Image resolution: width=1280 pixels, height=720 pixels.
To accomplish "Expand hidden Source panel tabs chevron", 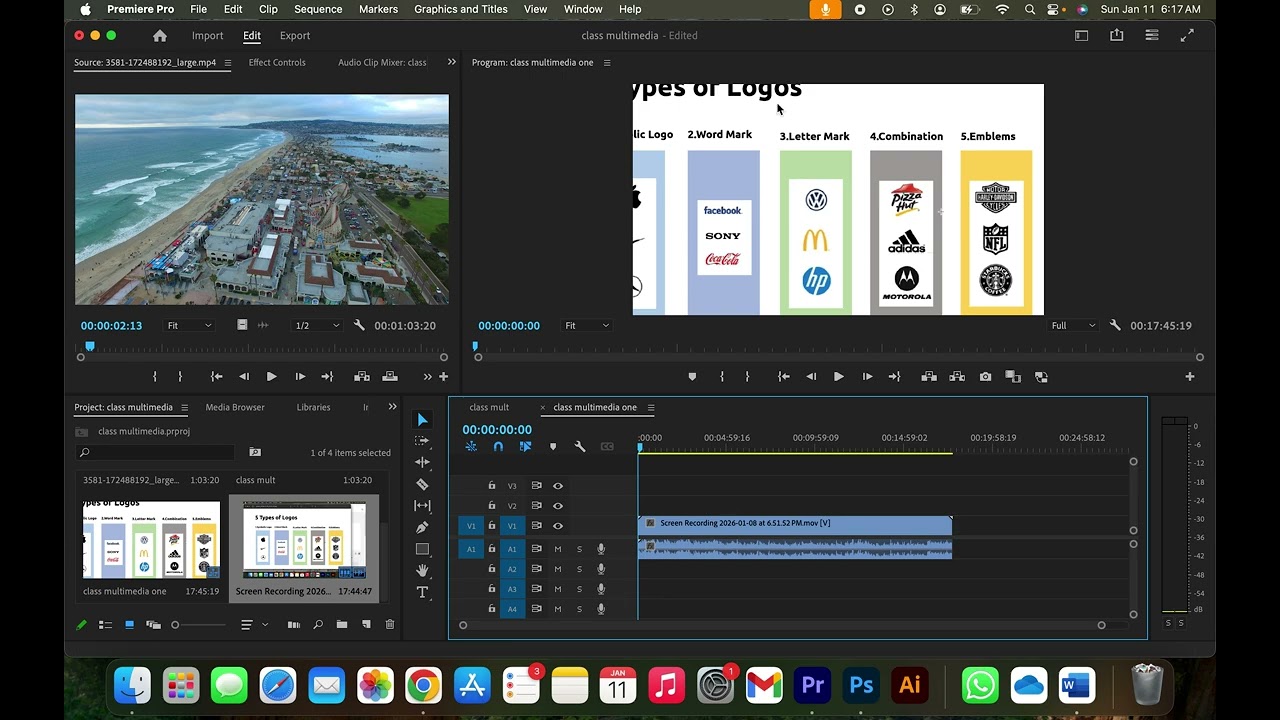I will (451, 62).
